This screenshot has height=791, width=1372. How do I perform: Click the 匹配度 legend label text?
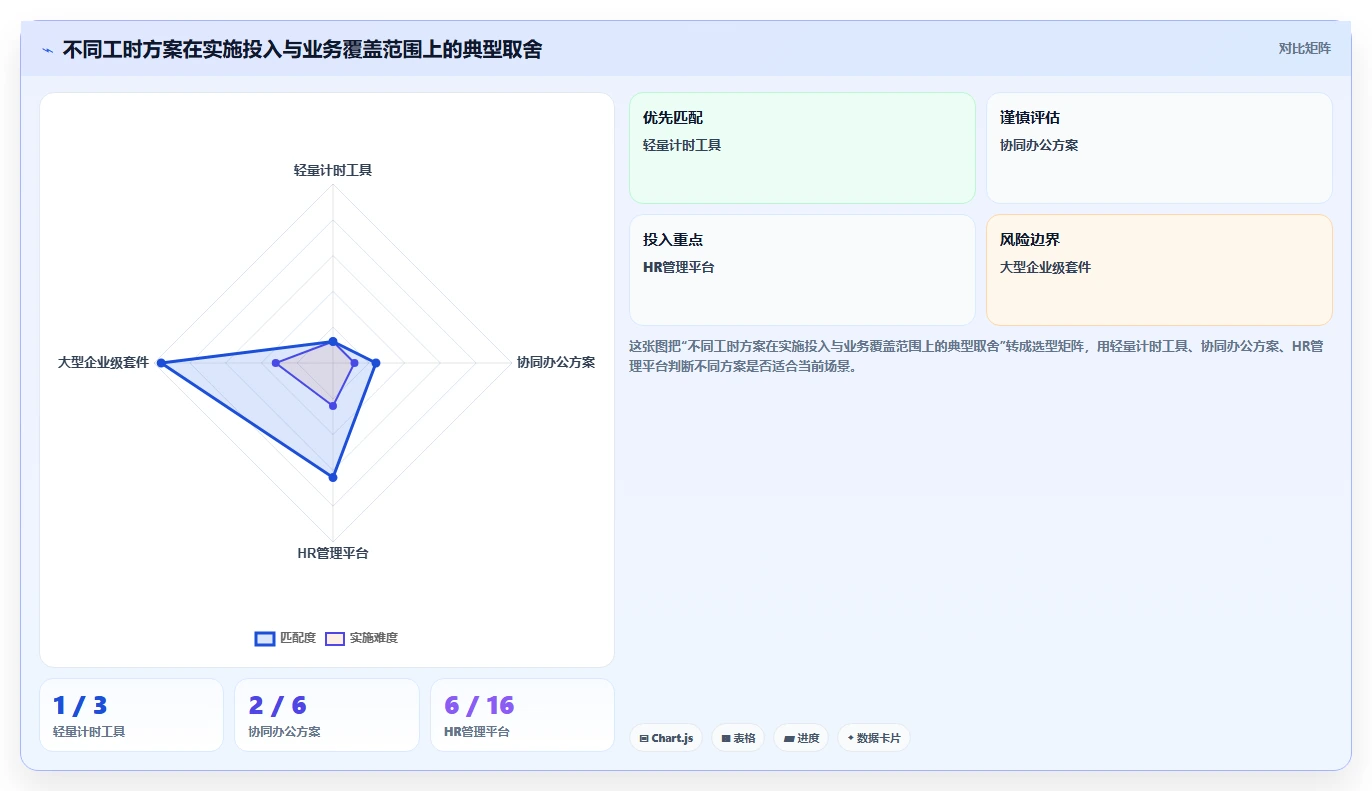click(298, 638)
